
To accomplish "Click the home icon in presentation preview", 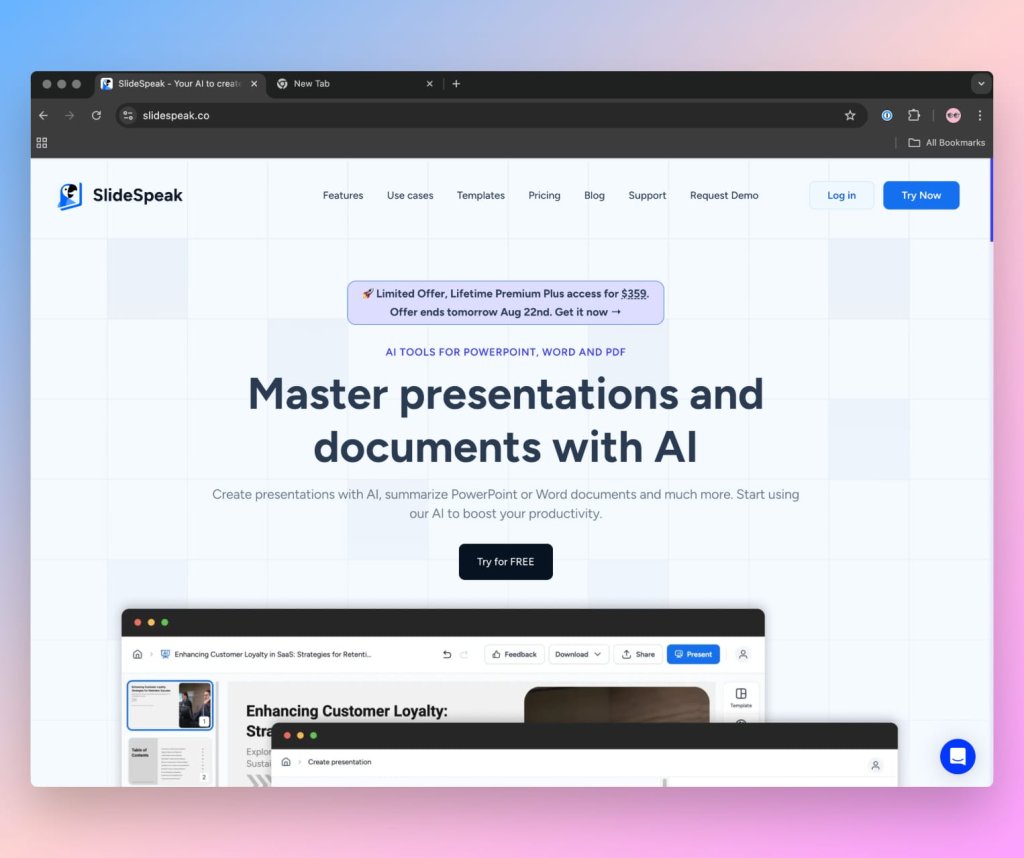I will click(137, 654).
